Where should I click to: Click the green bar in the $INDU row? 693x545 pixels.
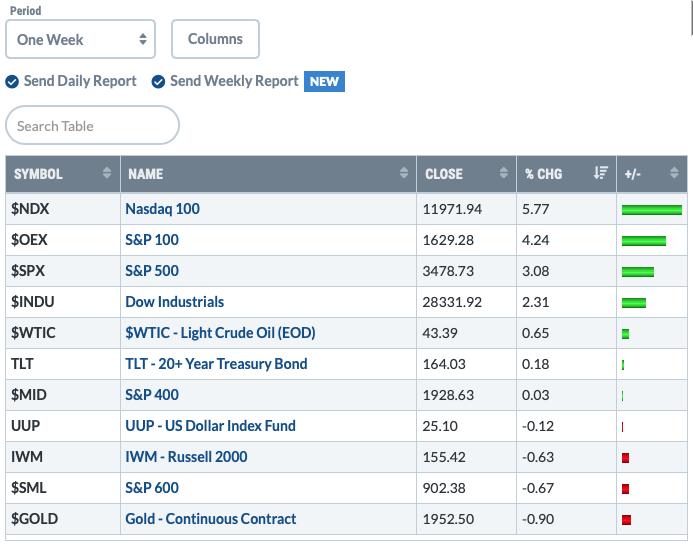click(634, 303)
